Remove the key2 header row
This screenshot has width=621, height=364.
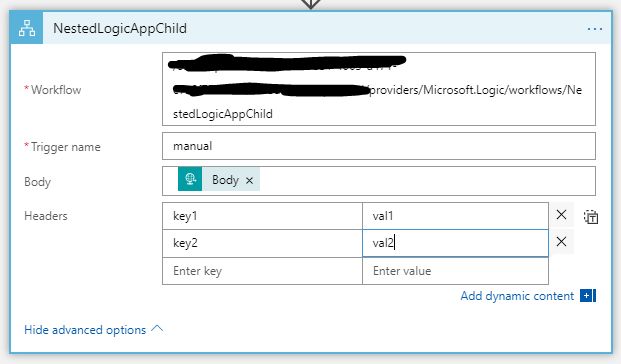point(561,242)
